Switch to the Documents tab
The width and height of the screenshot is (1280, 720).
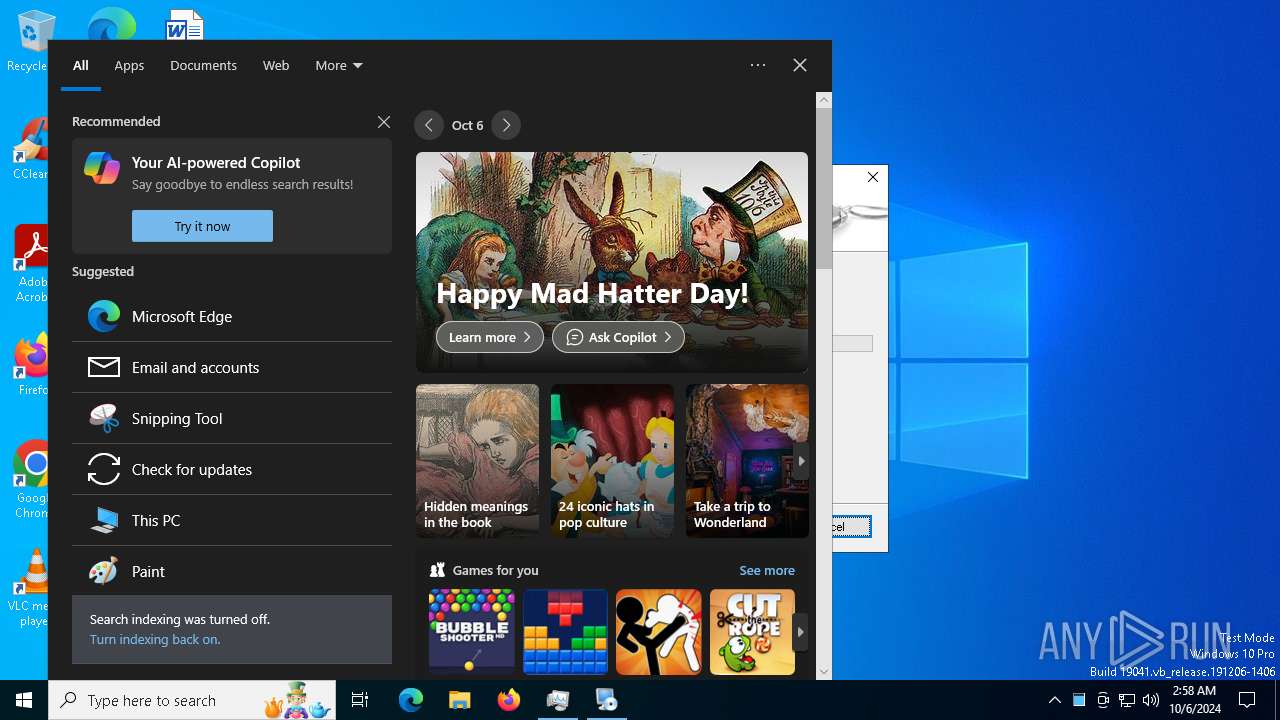203,65
